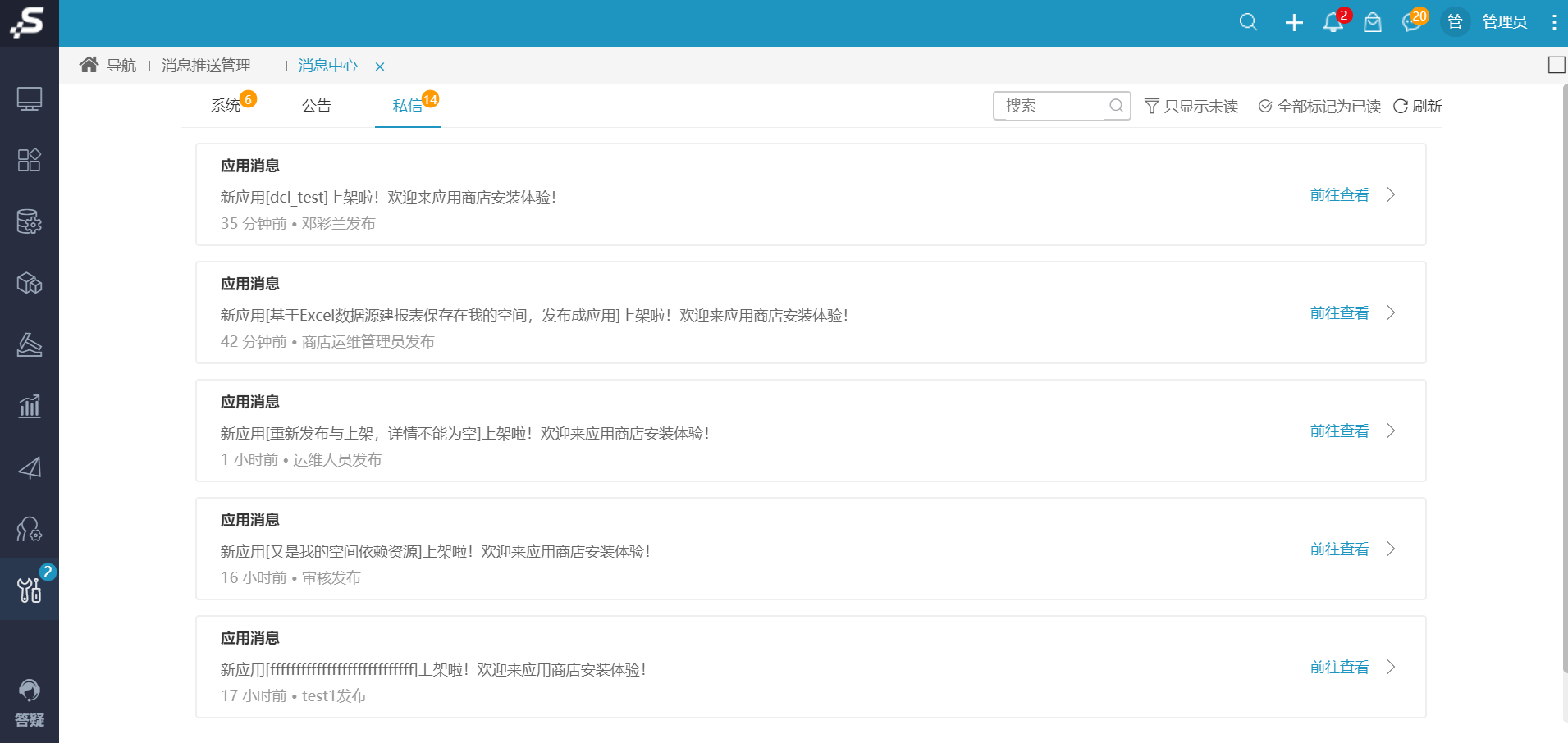Open the app store bag icon
Image resolution: width=1568 pixels, height=743 pixels.
click(x=1373, y=22)
